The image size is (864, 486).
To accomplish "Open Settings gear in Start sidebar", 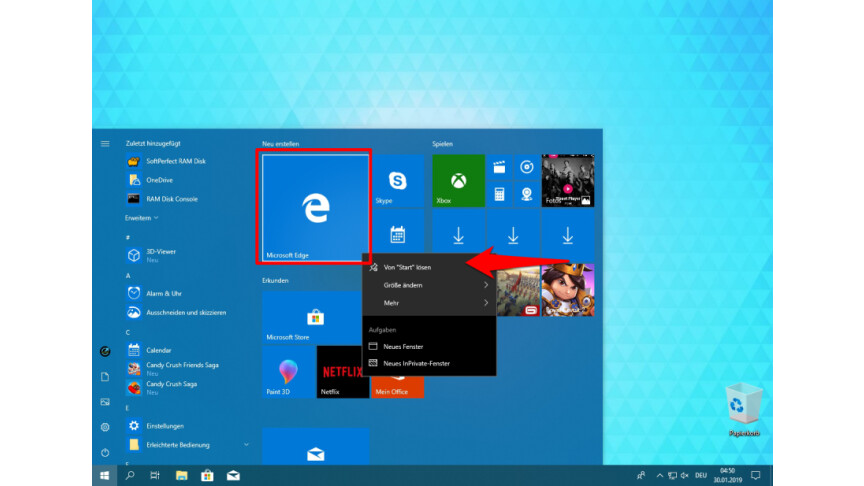I will tap(105, 427).
